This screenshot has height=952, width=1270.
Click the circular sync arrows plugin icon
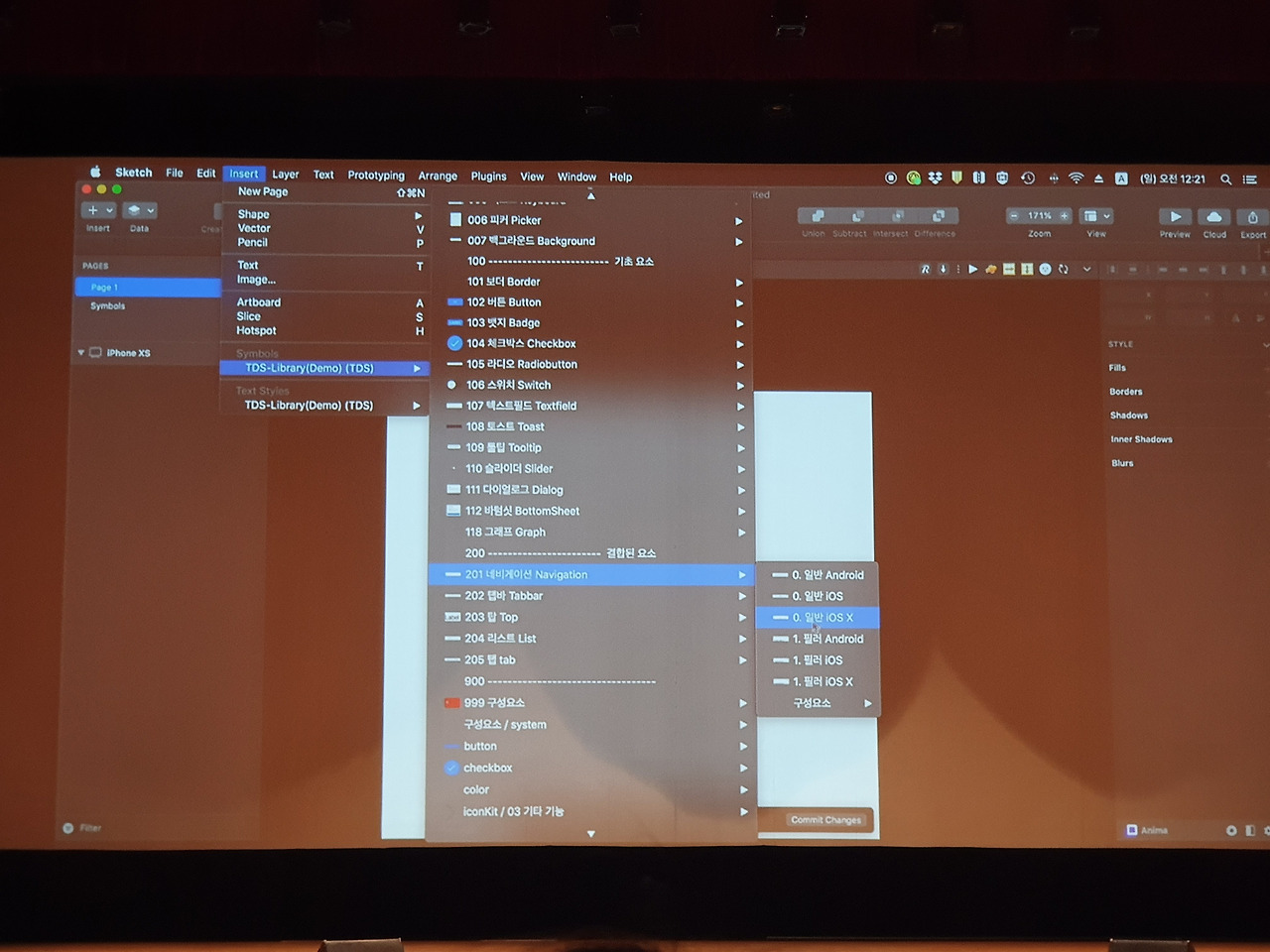[x=1063, y=269]
